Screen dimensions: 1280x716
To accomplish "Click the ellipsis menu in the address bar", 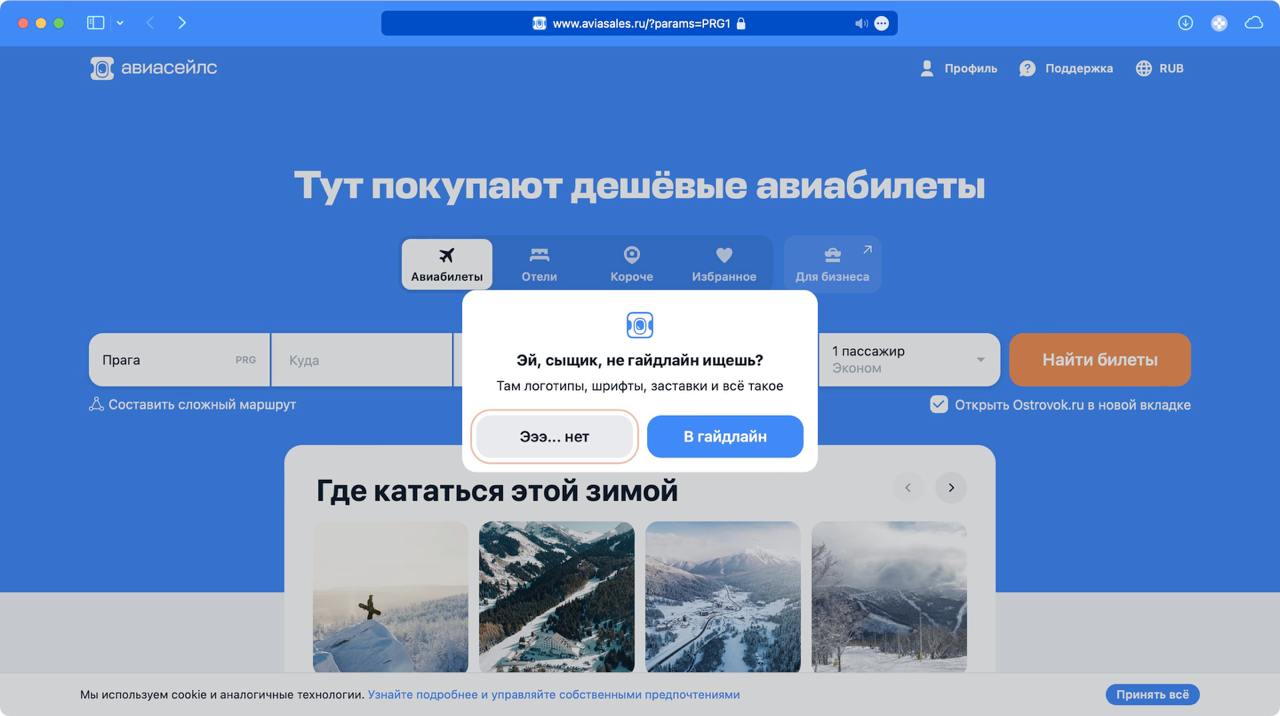I will [x=880, y=22].
